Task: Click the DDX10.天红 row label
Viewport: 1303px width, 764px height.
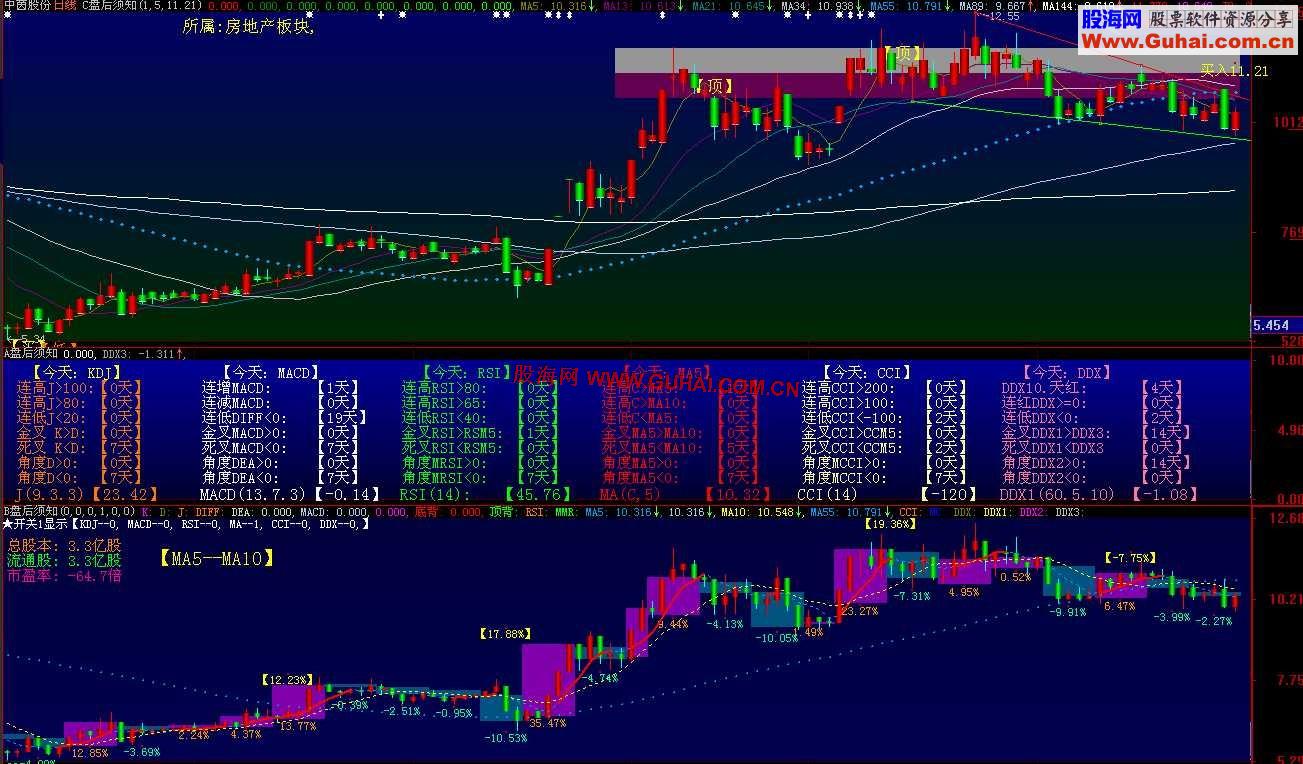Action: coord(1044,388)
